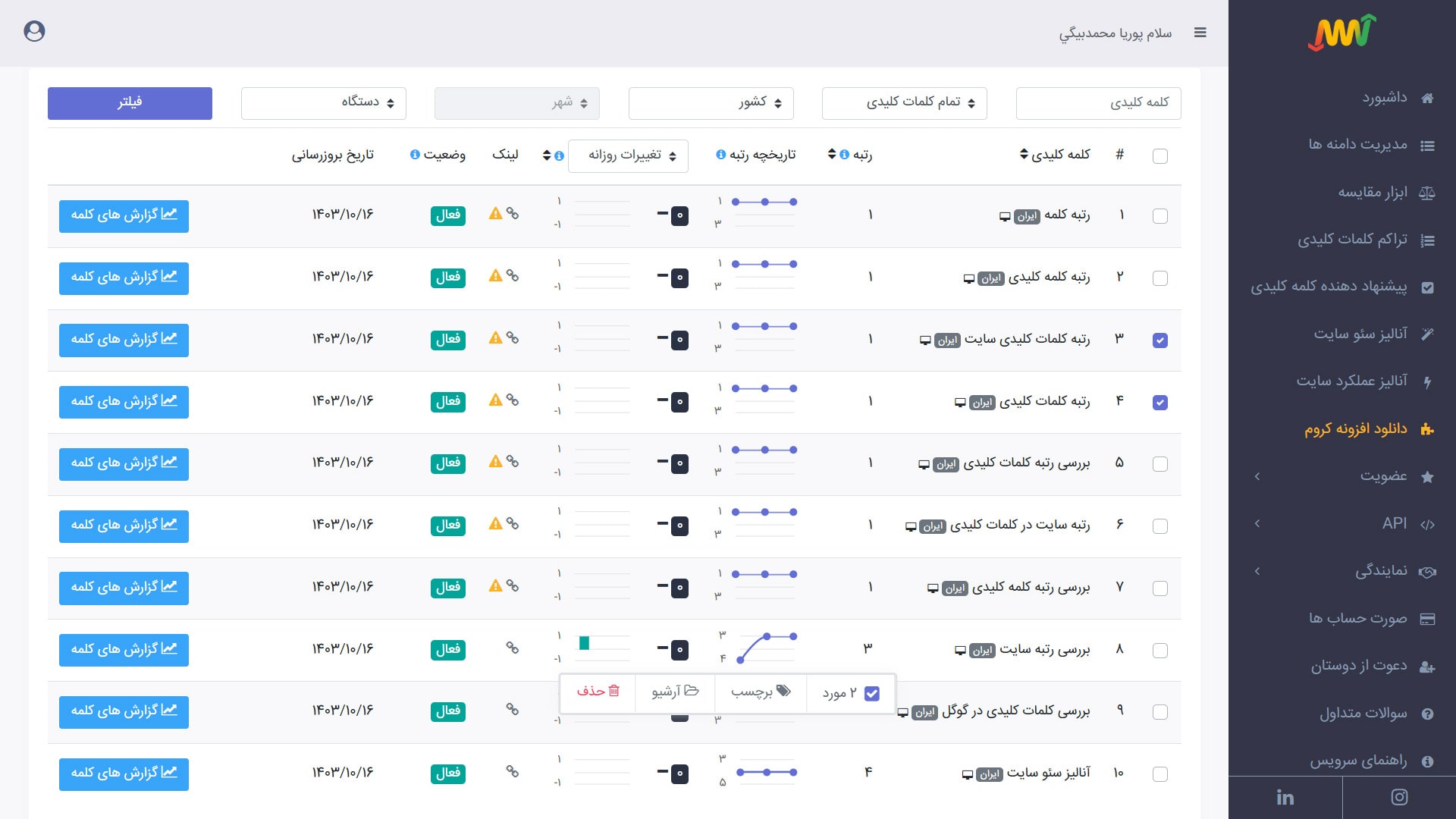Click the warning icon in row ۷
This screenshot has width=1456, height=819.
(x=495, y=585)
